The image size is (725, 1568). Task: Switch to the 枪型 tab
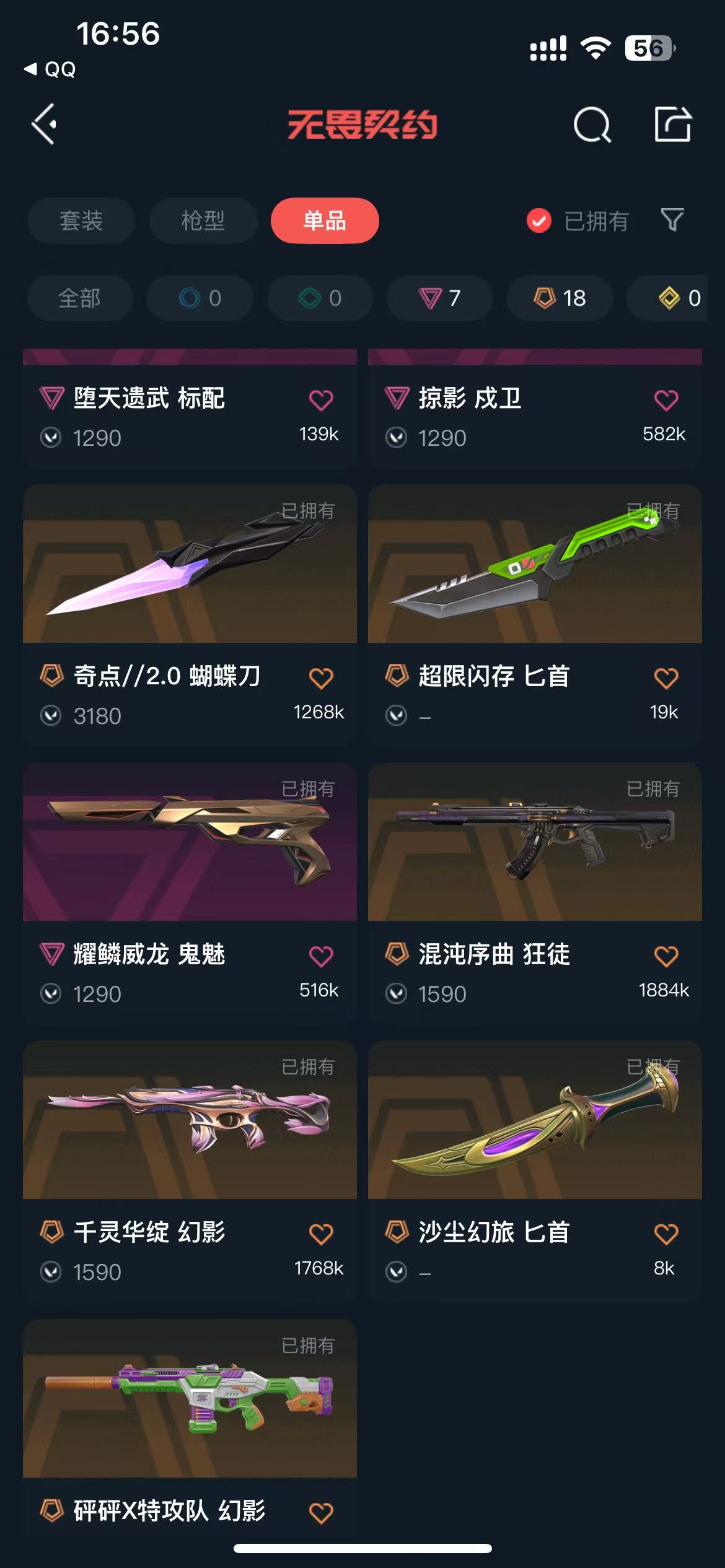[203, 220]
